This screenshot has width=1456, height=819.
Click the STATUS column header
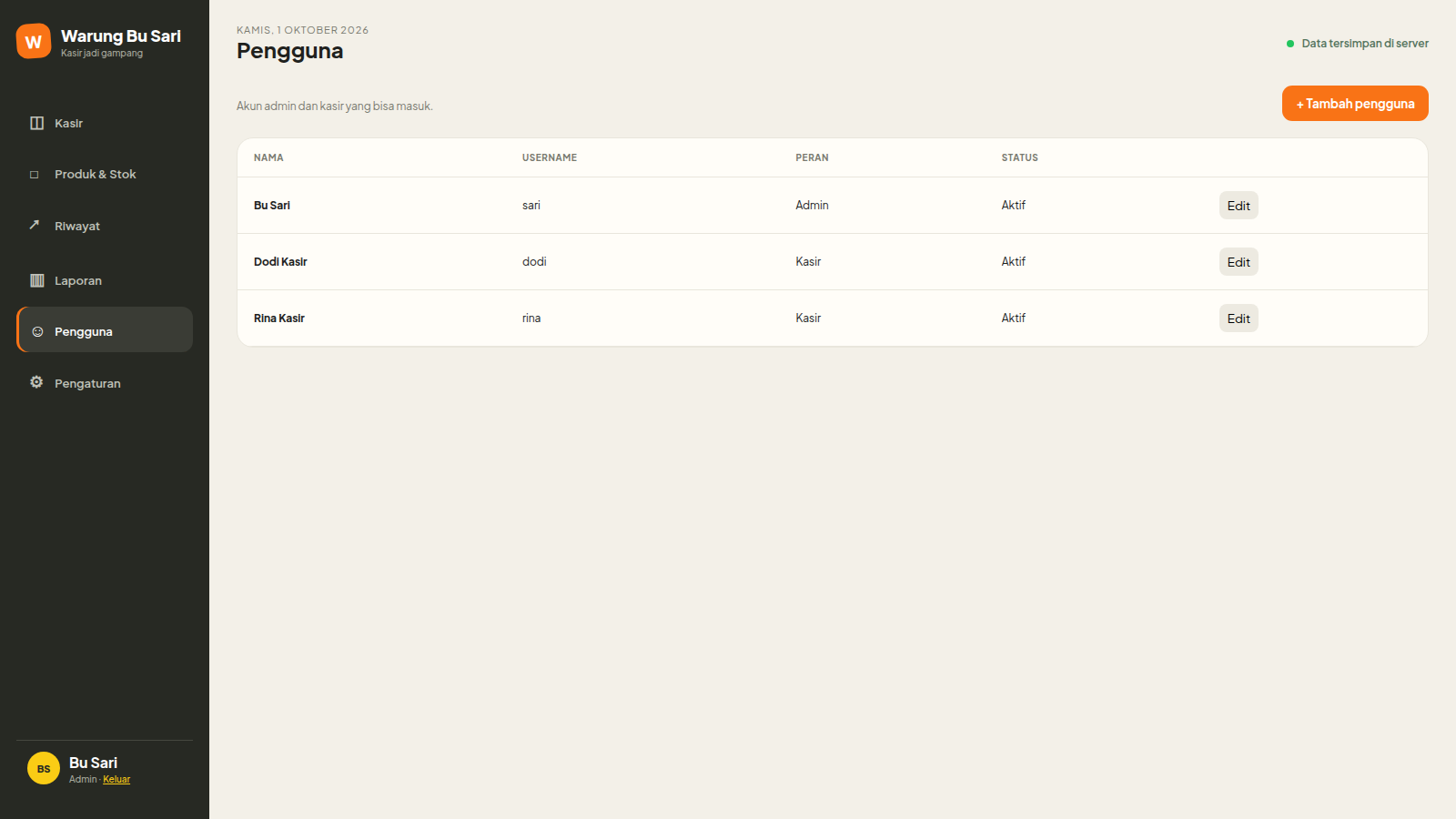(1019, 157)
